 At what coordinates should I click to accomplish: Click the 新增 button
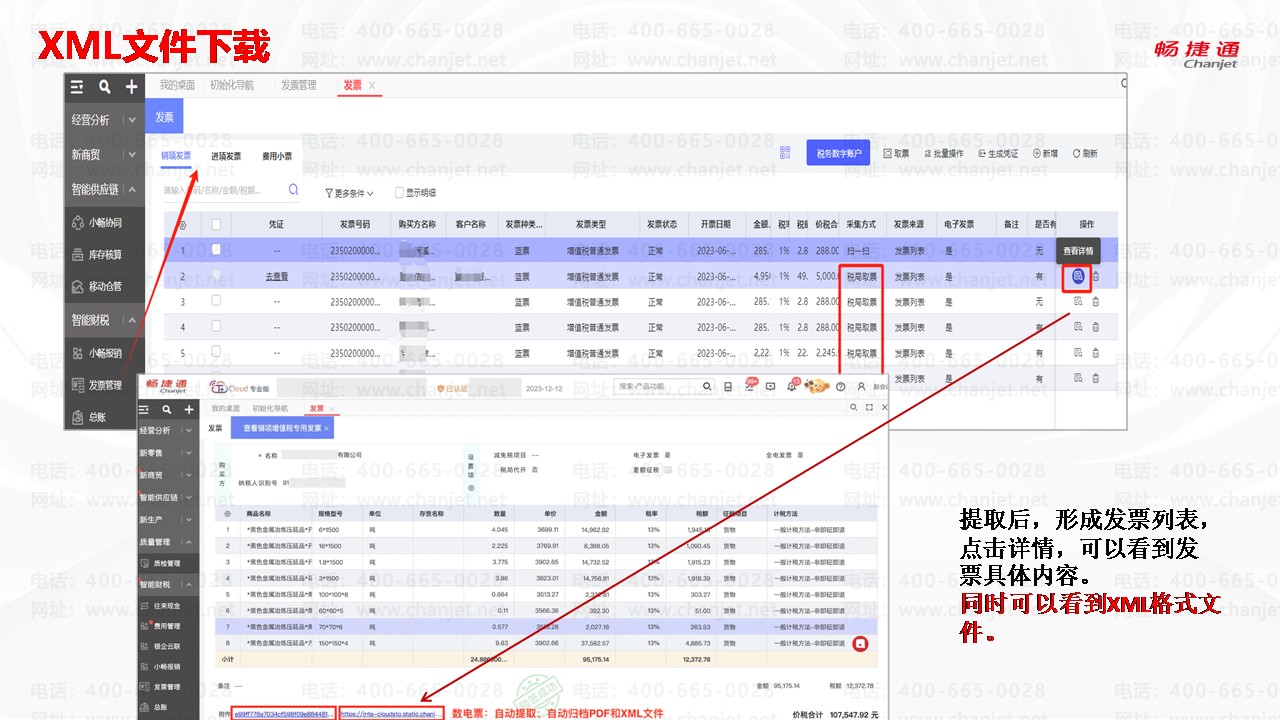click(x=1045, y=154)
